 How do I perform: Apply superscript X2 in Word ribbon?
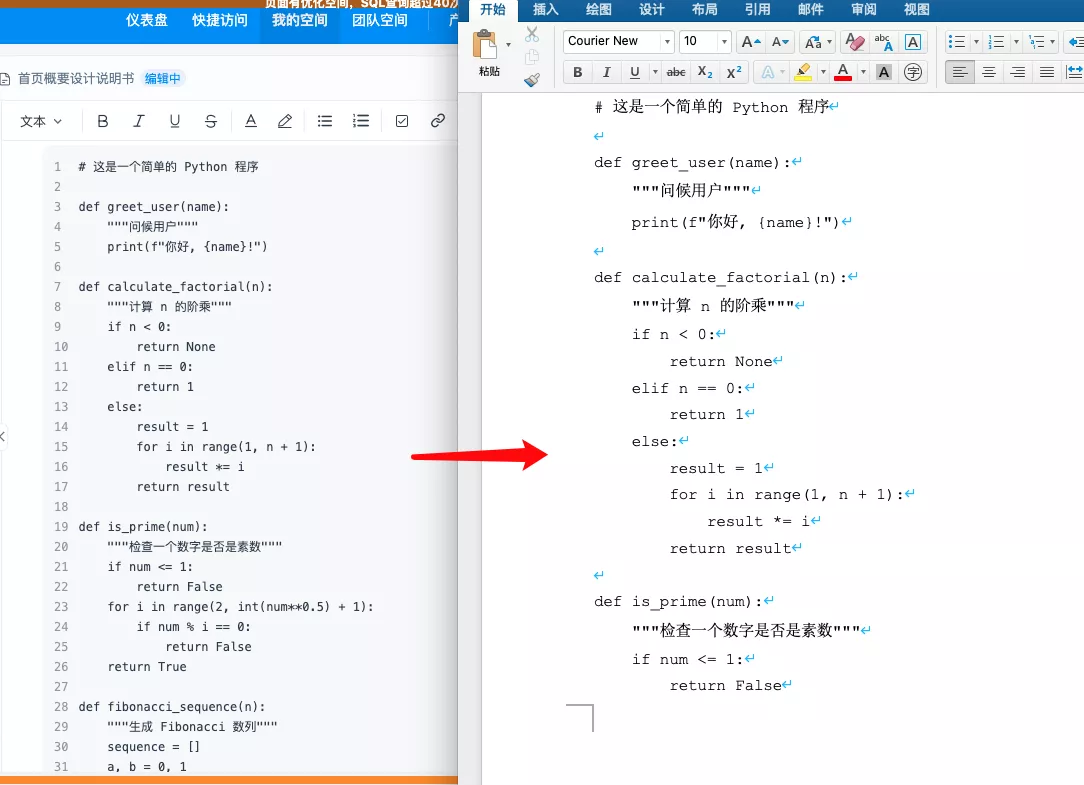(x=733, y=72)
